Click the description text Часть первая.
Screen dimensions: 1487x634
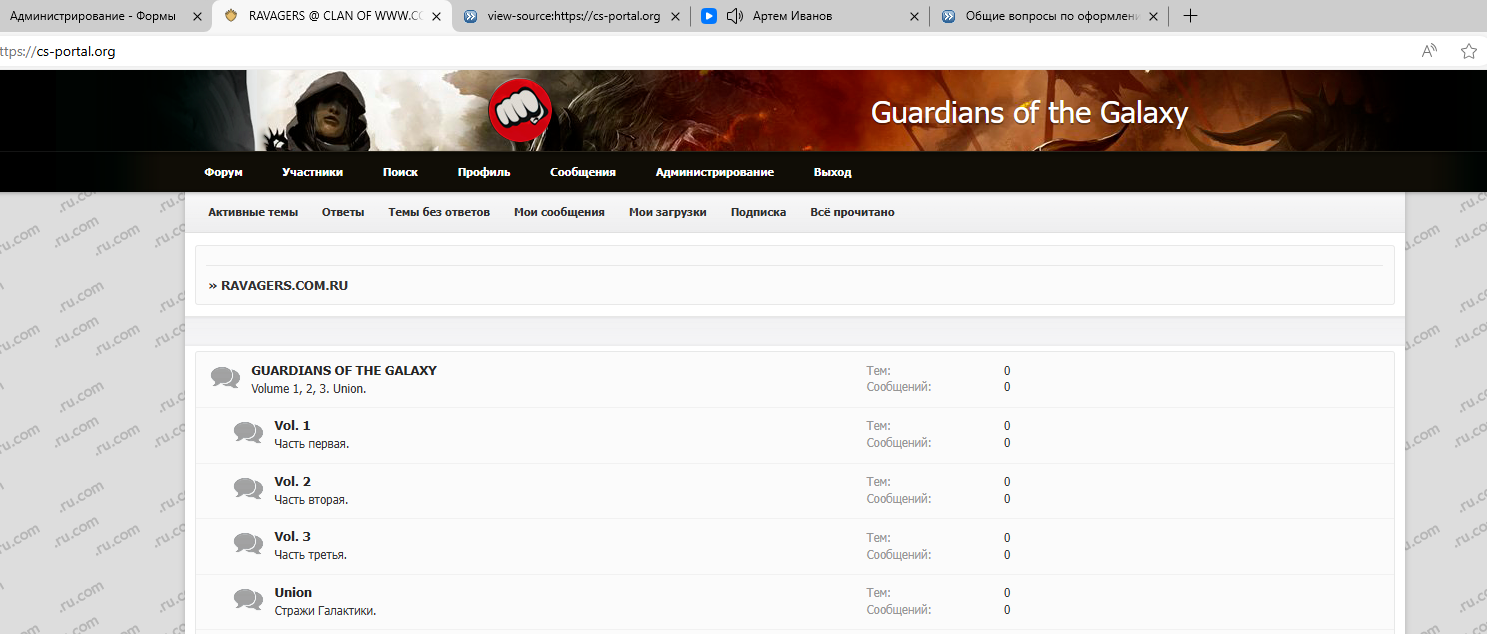311,444
